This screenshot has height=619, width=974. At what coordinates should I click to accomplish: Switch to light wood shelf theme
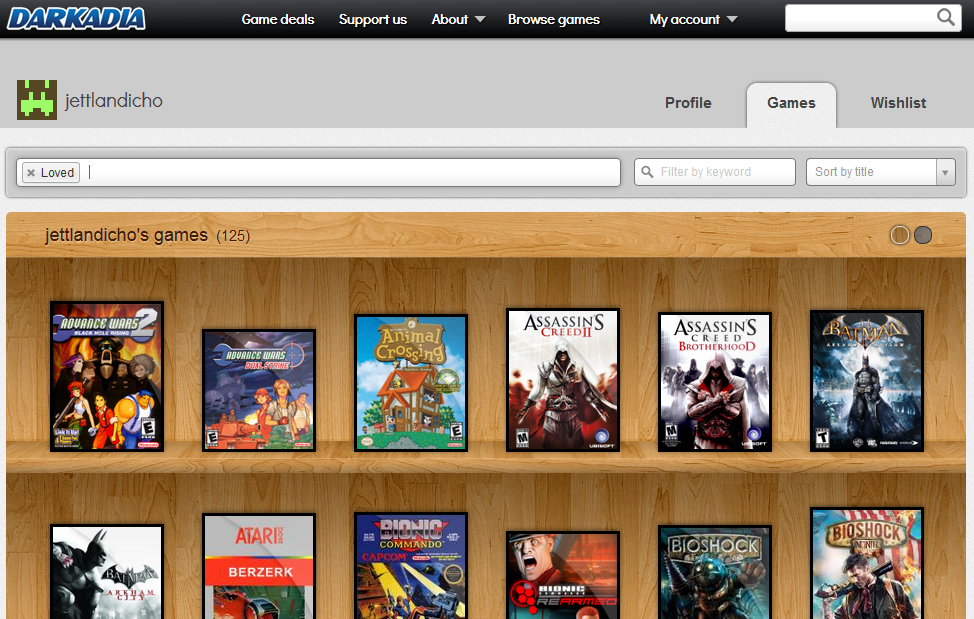(899, 235)
